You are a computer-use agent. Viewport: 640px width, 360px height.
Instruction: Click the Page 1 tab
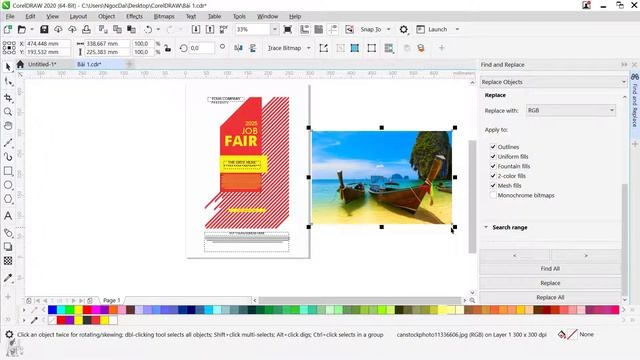pos(111,300)
